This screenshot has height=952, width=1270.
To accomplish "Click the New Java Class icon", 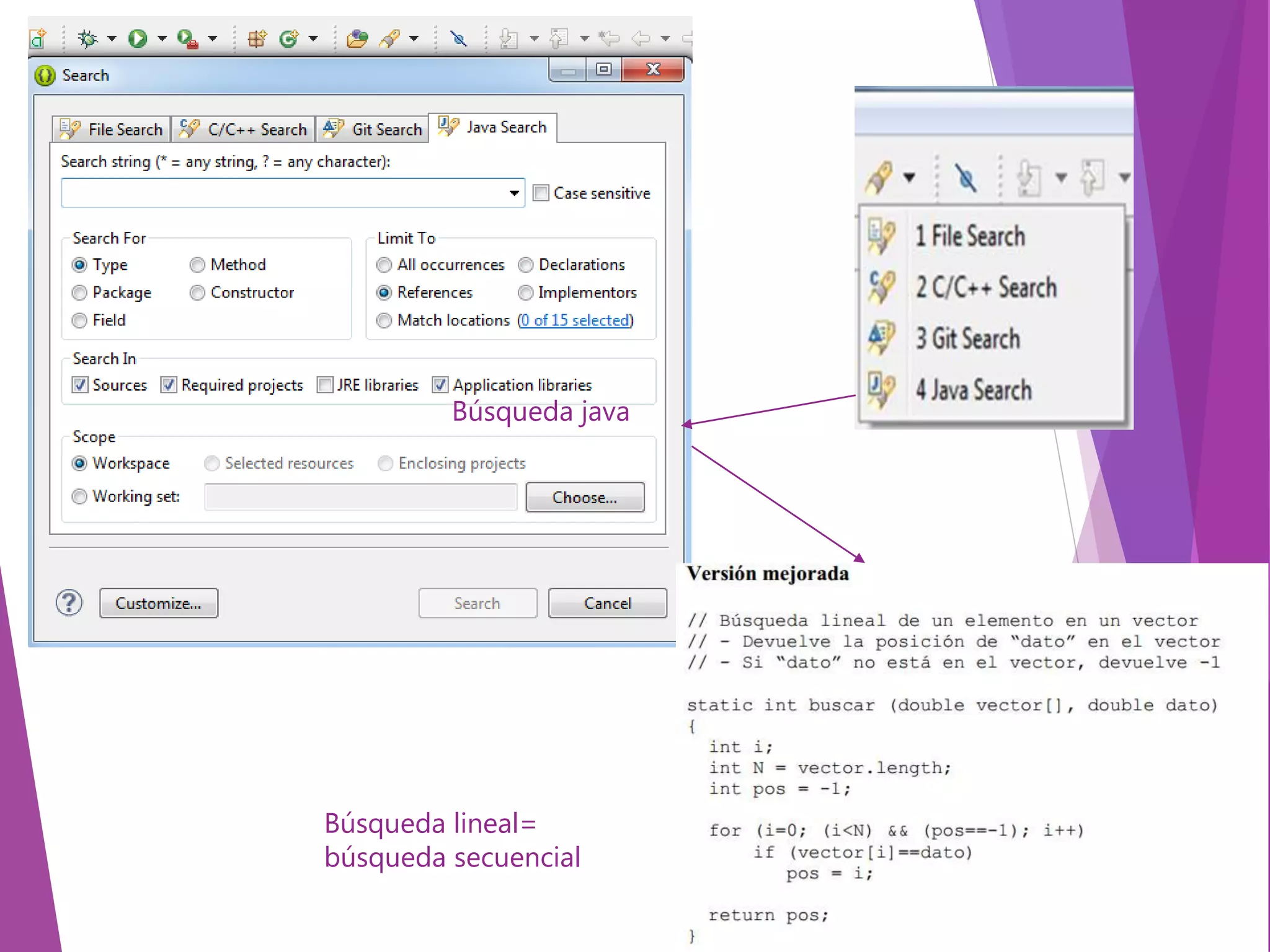I will click(289, 39).
